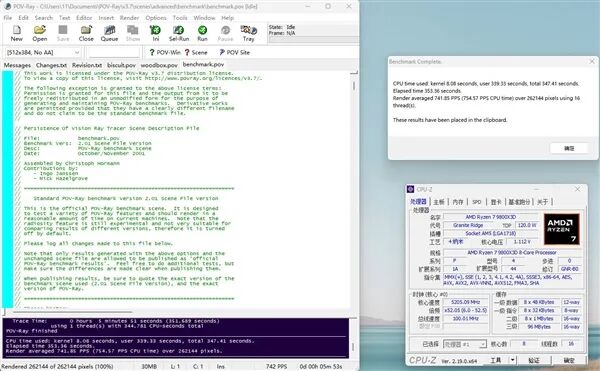600x371 pixels.
Task: Close the Benchmark Complete dialog
Action: coord(592,61)
